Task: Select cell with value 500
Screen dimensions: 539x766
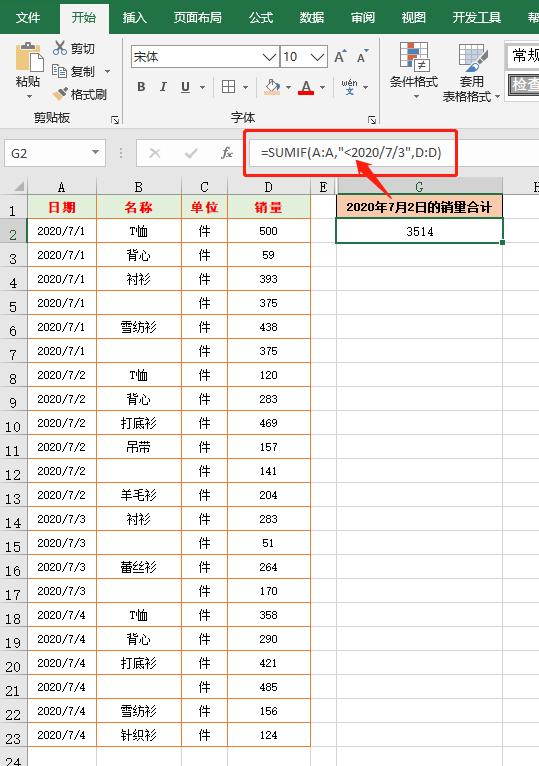Action: pos(269,231)
